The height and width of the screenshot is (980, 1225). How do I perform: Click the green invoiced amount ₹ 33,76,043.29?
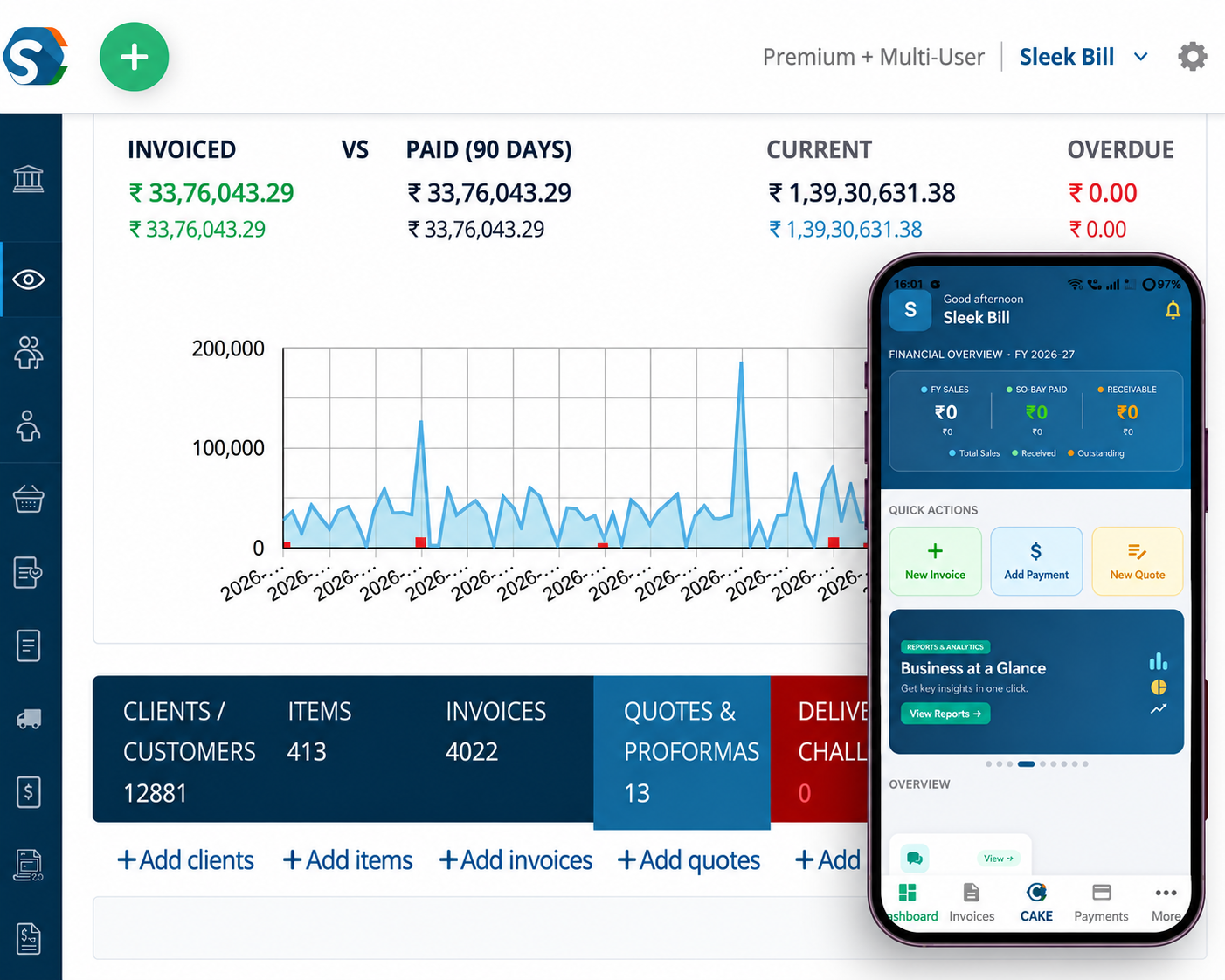tap(211, 193)
